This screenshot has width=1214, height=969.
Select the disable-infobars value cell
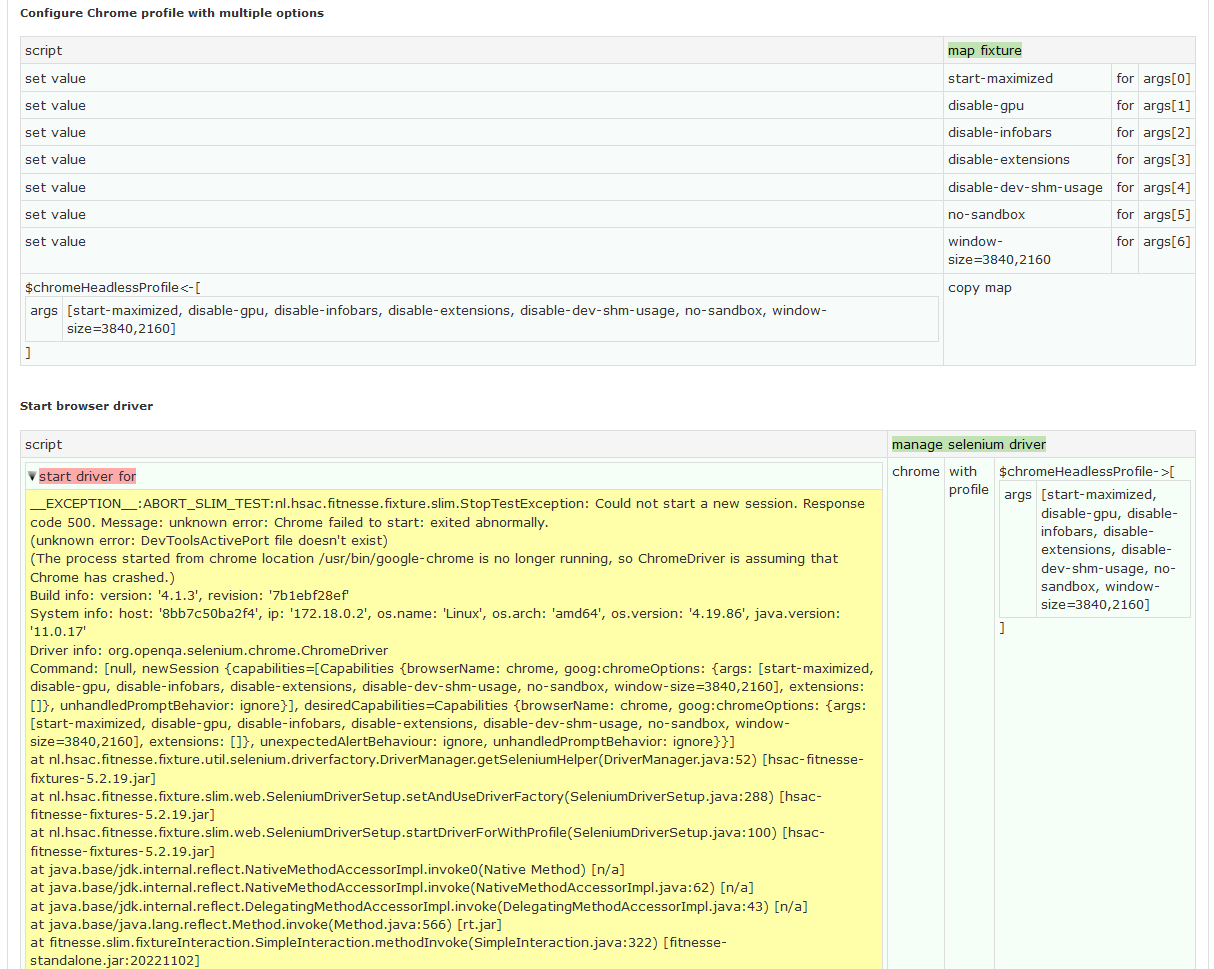[999, 132]
